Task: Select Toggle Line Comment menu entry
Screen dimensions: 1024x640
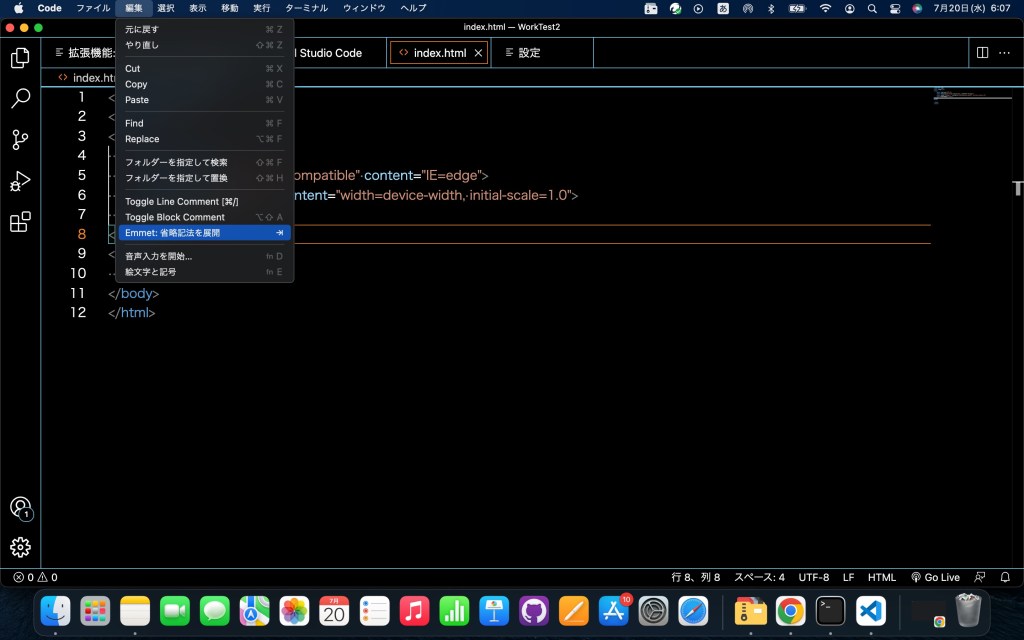Action: [181, 202]
